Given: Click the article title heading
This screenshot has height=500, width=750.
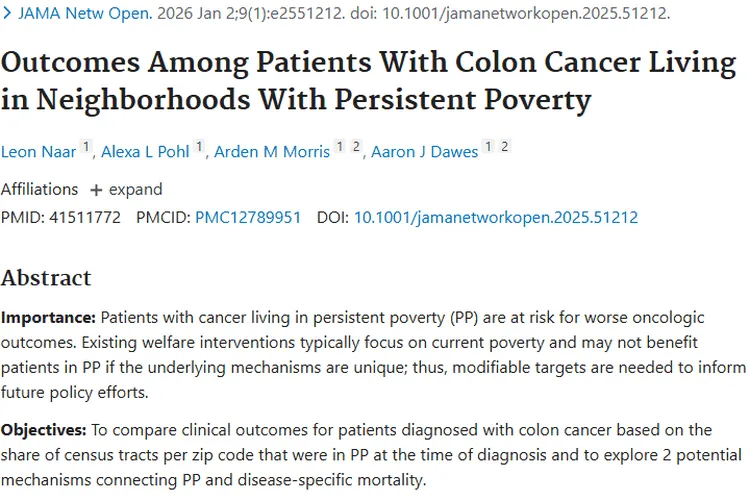Looking at the screenshot, I should [368, 81].
